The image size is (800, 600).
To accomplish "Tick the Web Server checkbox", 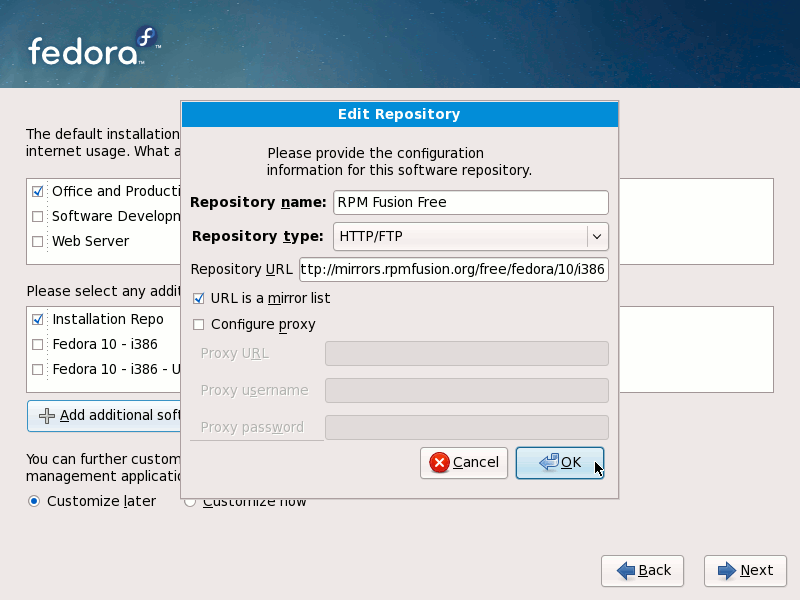I will tap(37, 241).
